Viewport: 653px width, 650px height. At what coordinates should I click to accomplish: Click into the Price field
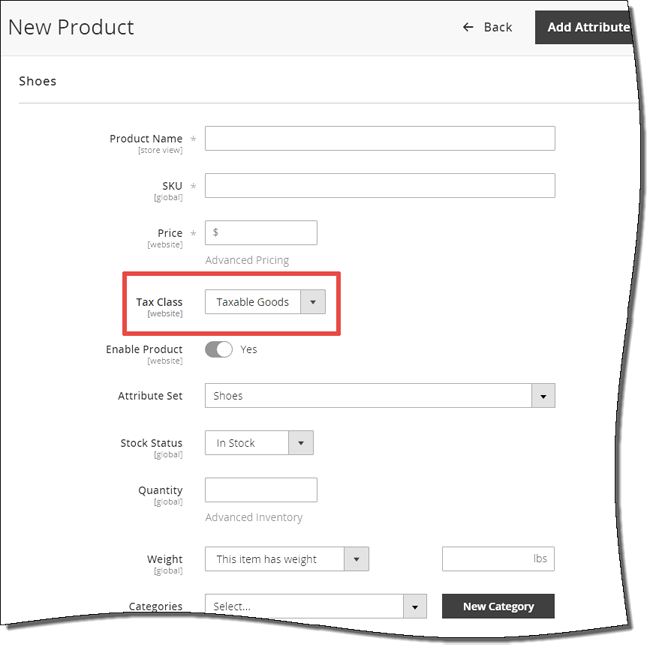pos(261,233)
